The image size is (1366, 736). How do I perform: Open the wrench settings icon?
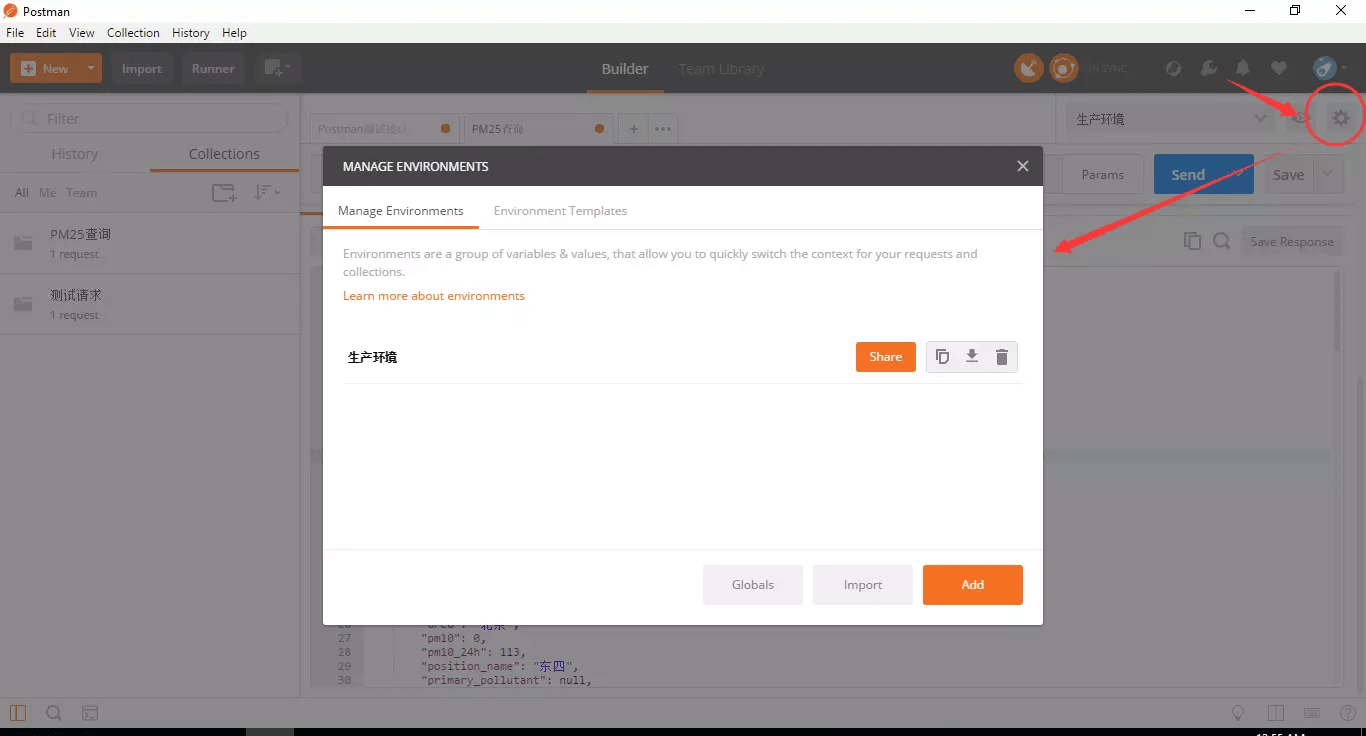tap(1209, 68)
